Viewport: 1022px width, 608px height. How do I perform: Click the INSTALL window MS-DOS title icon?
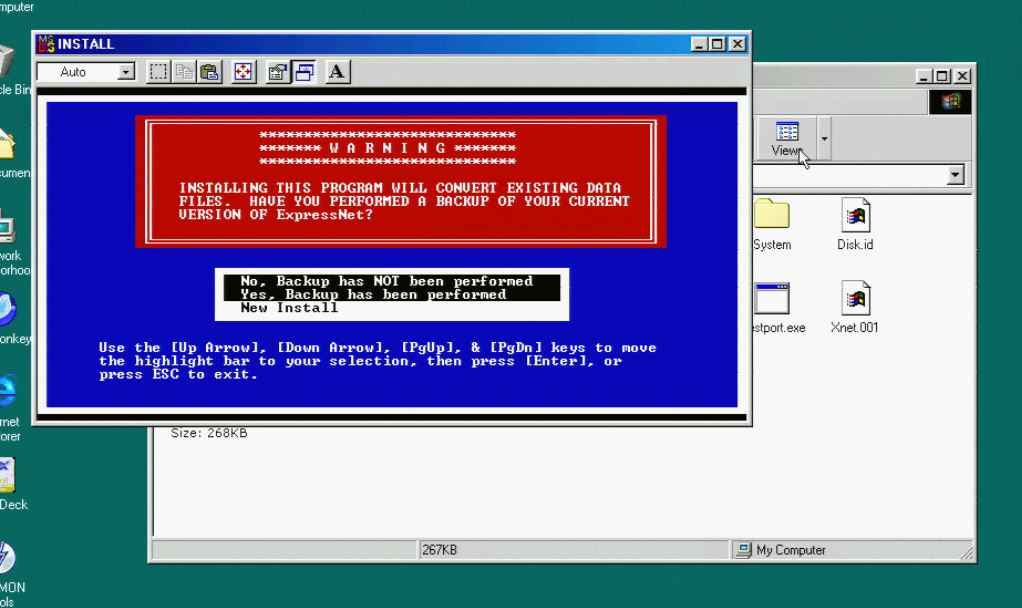[x=45, y=44]
